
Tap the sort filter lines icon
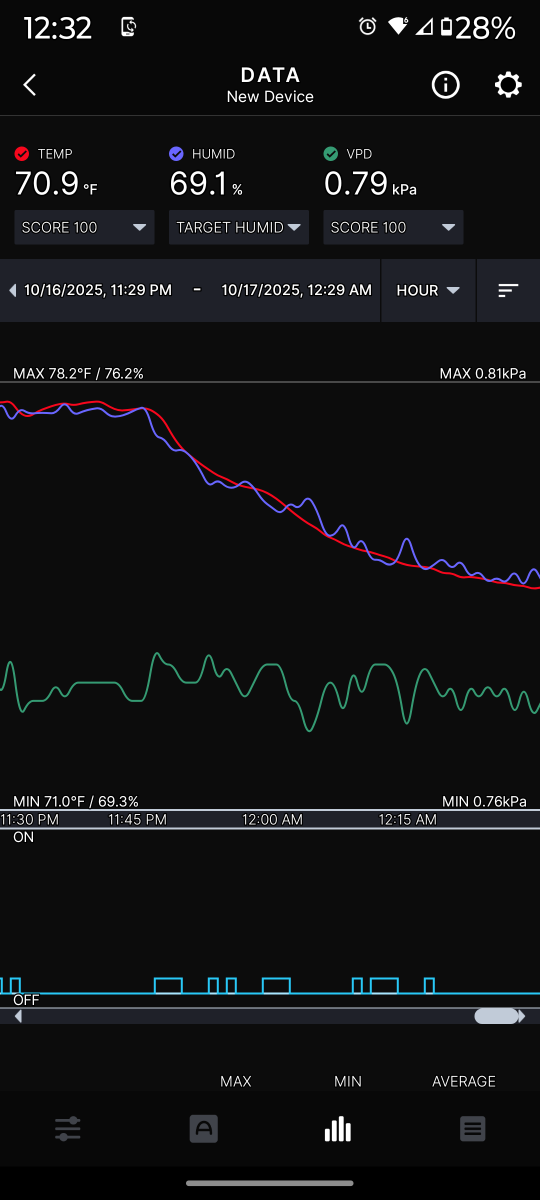pyautogui.click(x=508, y=290)
